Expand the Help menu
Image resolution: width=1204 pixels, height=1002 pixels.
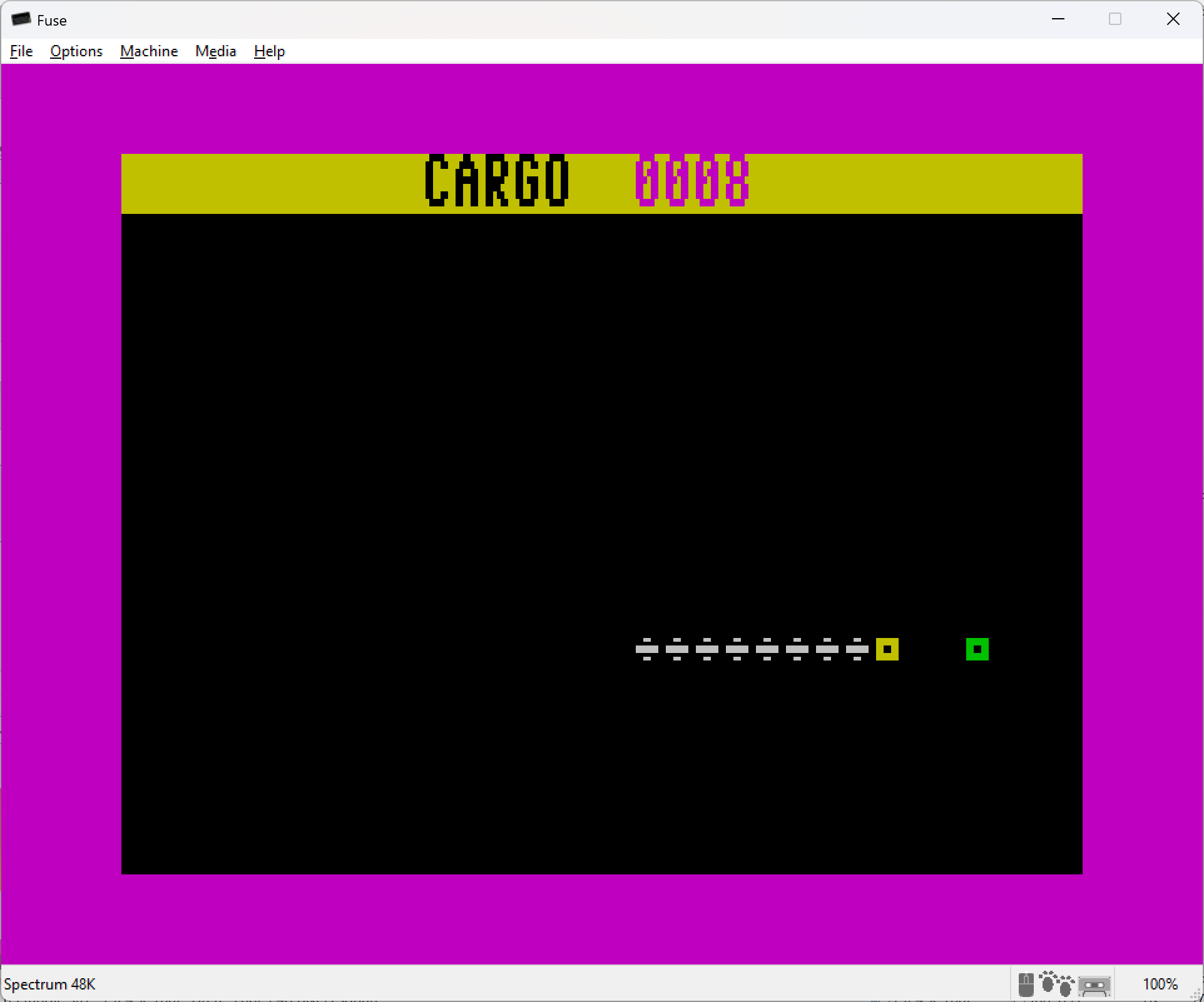[x=269, y=51]
